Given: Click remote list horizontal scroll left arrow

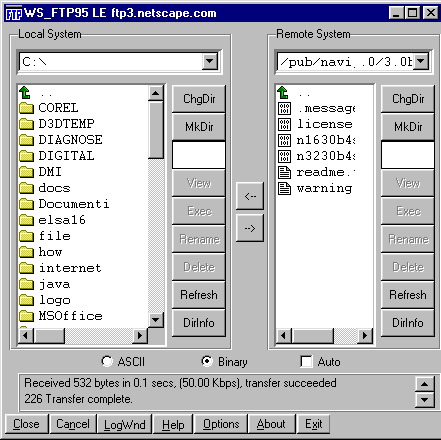Looking at the screenshot, I should (x=284, y=335).
